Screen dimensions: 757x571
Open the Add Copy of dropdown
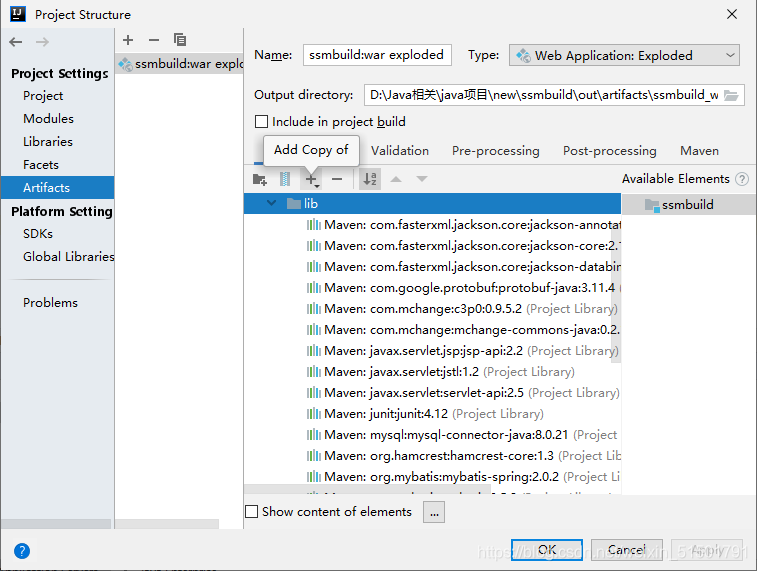(312, 180)
